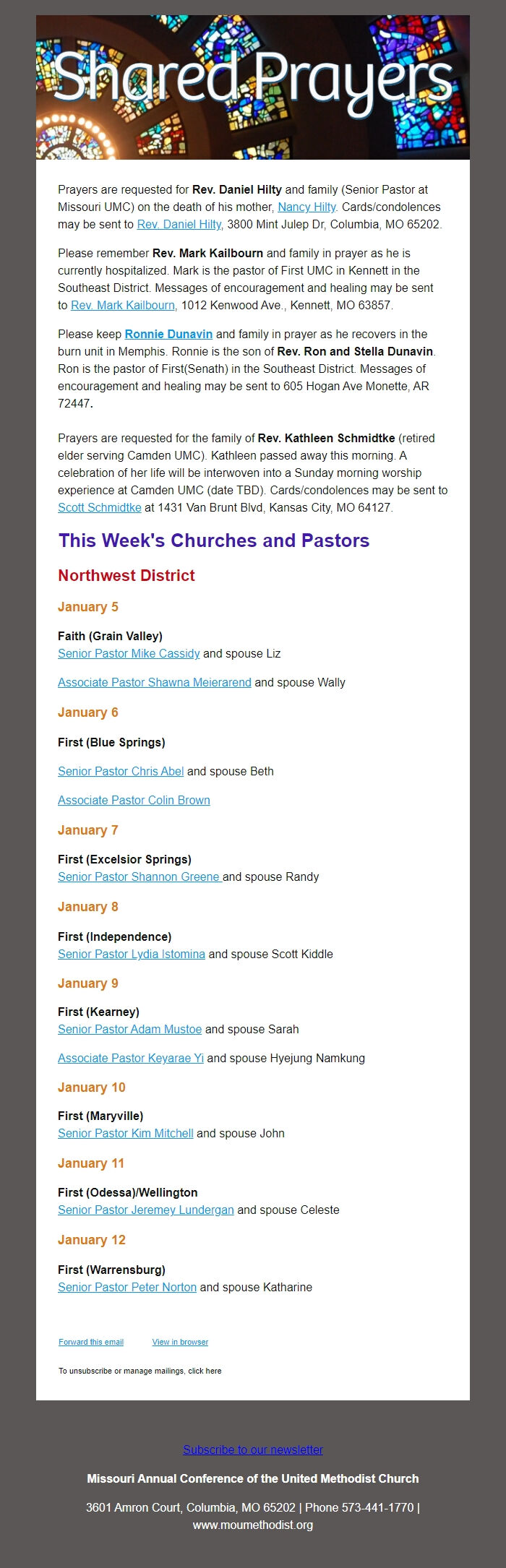Click Senior Pastor Chris Abel link

[121, 771]
